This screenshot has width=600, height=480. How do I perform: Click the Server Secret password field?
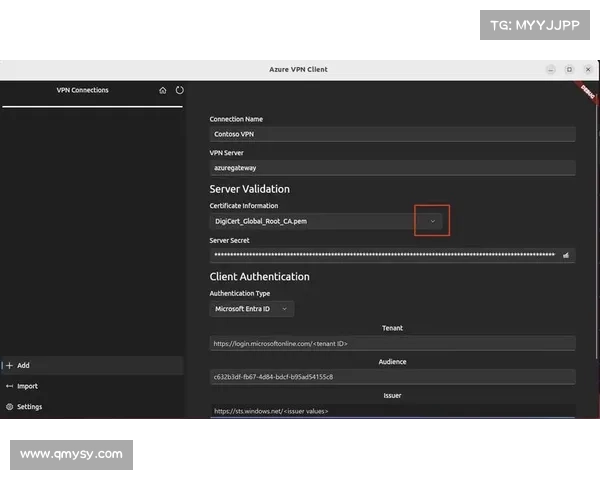pos(392,255)
